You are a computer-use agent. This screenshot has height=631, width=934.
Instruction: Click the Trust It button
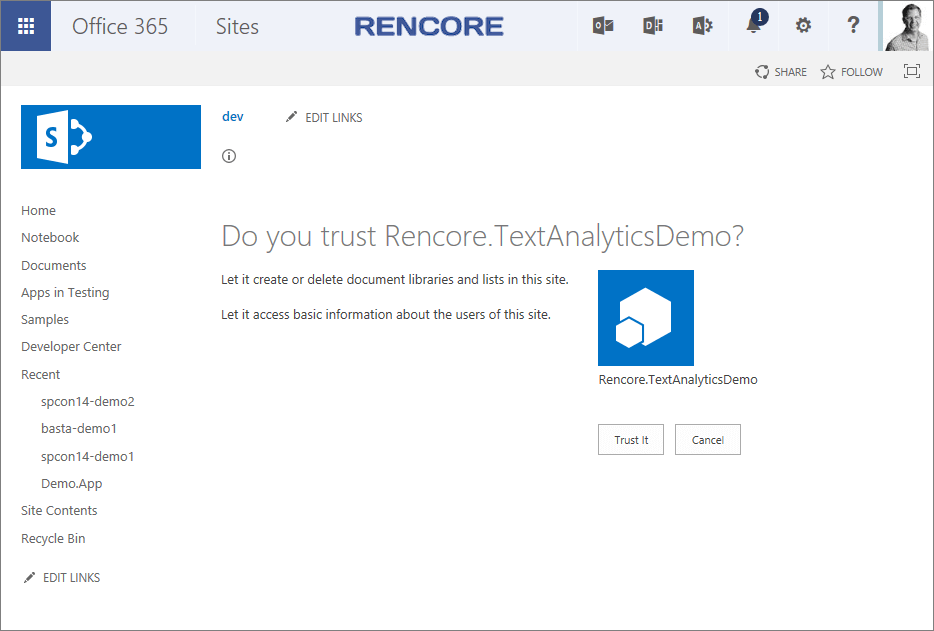coord(631,440)
